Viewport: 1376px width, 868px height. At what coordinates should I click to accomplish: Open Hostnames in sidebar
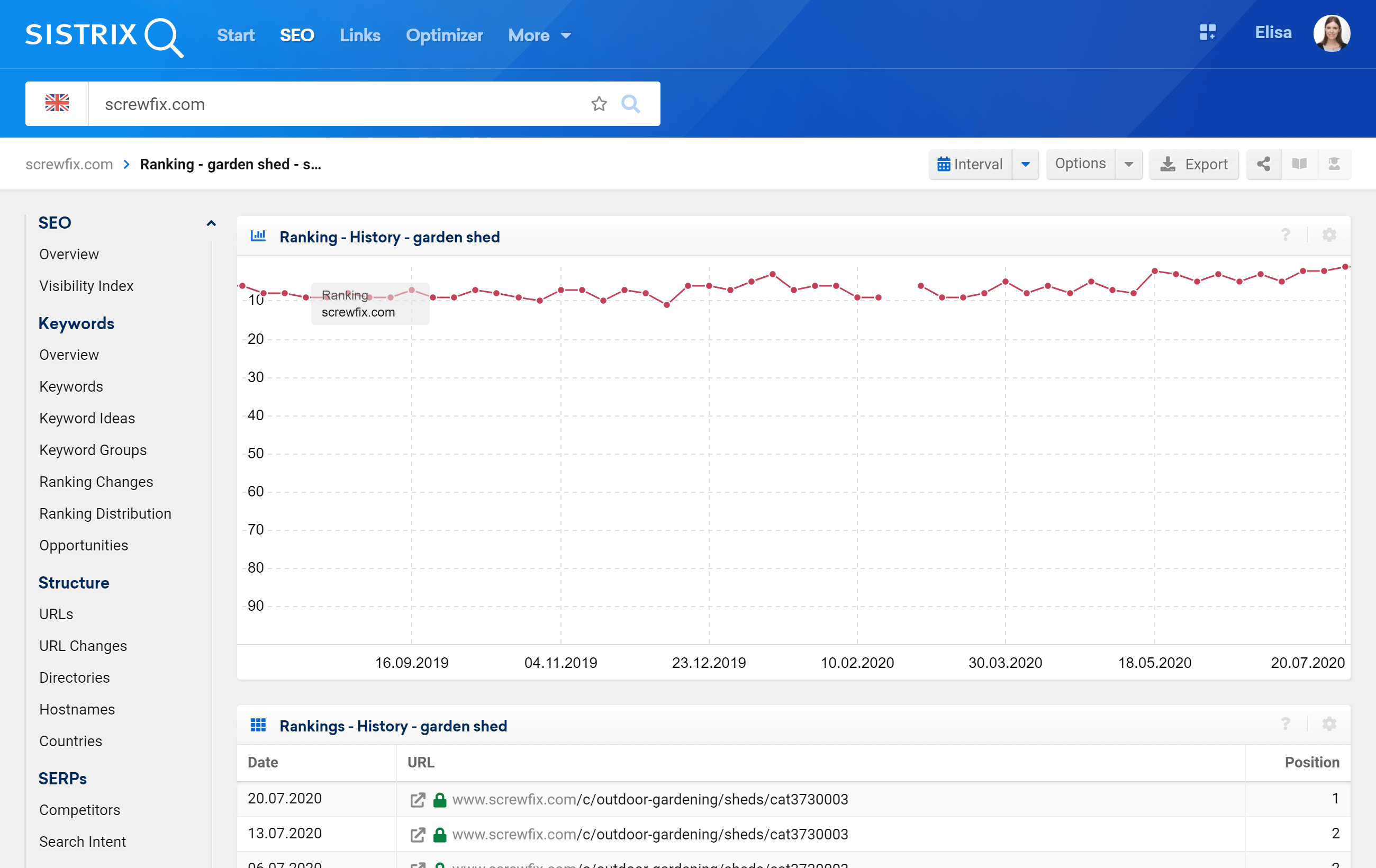[77, 709]
